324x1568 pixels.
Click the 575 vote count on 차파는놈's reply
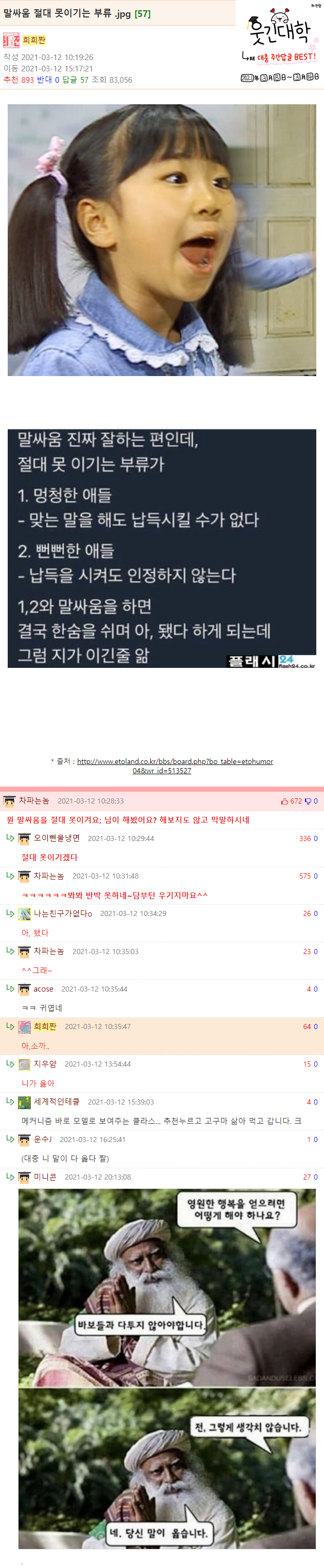[304, 876]
